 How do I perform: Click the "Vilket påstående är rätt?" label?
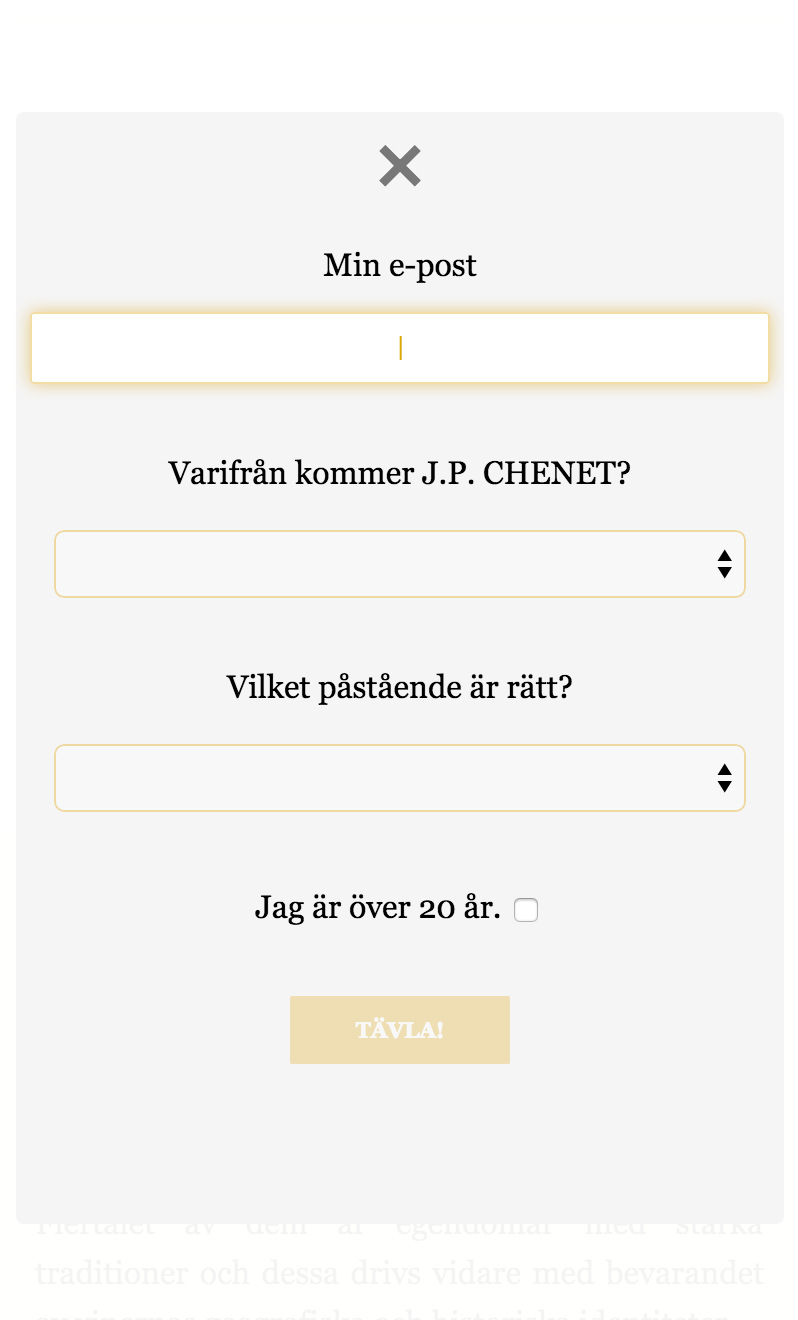point(399,688)
